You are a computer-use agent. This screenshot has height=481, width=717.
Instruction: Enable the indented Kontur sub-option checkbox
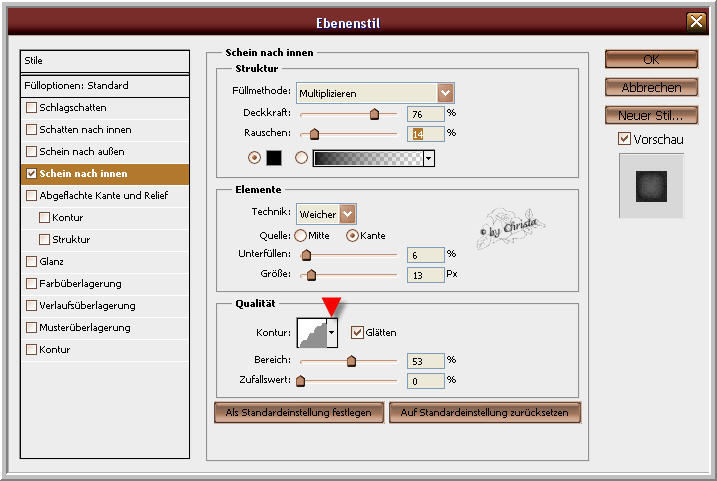pos(44,217)
